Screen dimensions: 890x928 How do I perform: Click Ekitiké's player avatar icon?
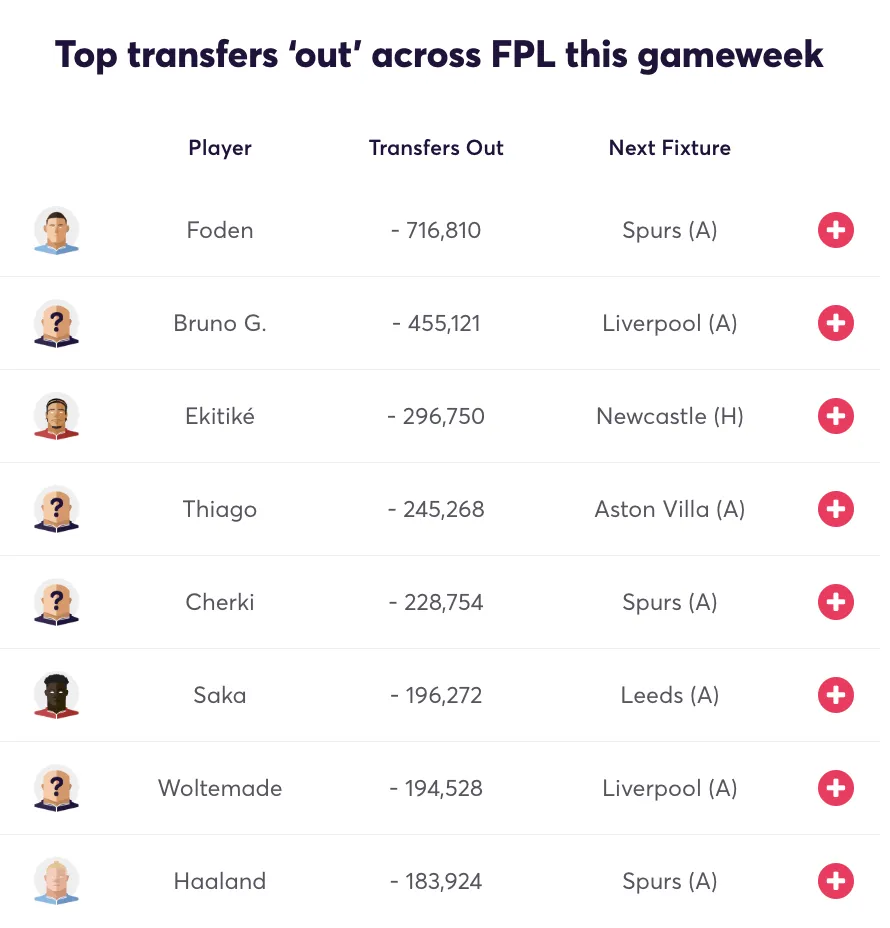56,416
